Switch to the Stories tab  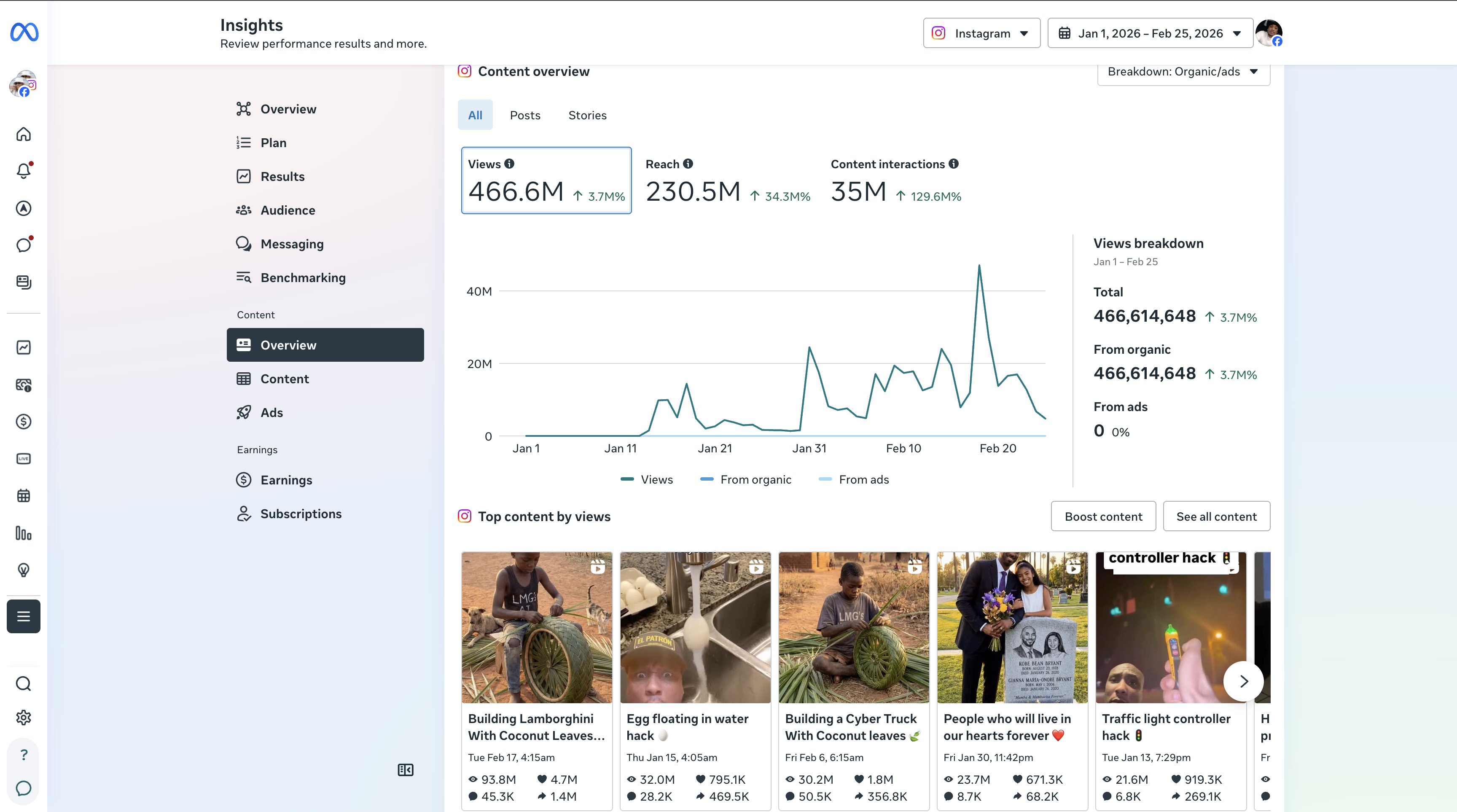[587, 116]
